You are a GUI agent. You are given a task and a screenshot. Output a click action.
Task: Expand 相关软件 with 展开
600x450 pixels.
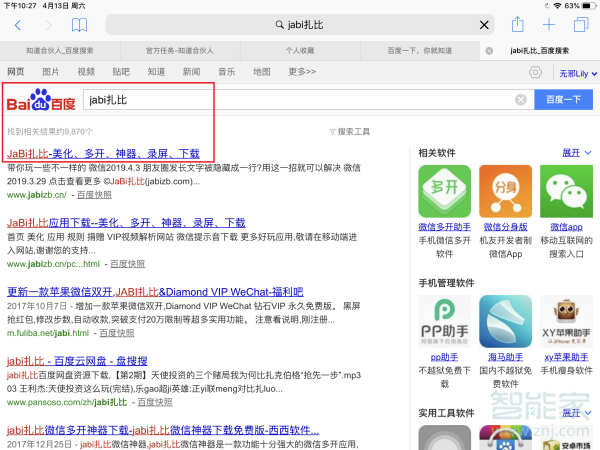(576, 153)
